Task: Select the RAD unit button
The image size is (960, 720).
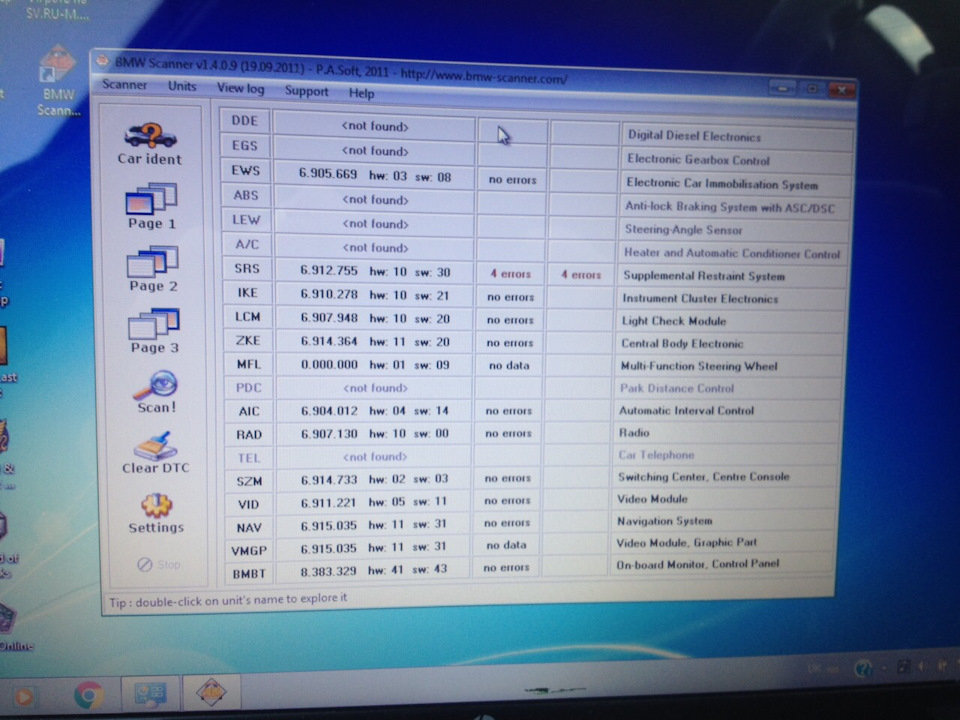Action: [249, 435]
